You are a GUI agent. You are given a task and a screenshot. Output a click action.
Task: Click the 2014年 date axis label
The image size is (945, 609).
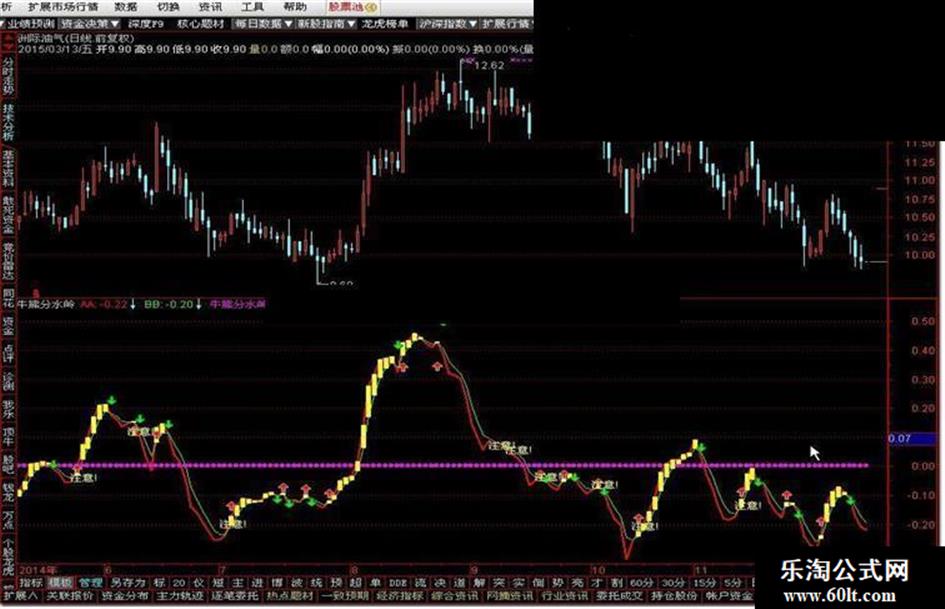tap(39, 570)
